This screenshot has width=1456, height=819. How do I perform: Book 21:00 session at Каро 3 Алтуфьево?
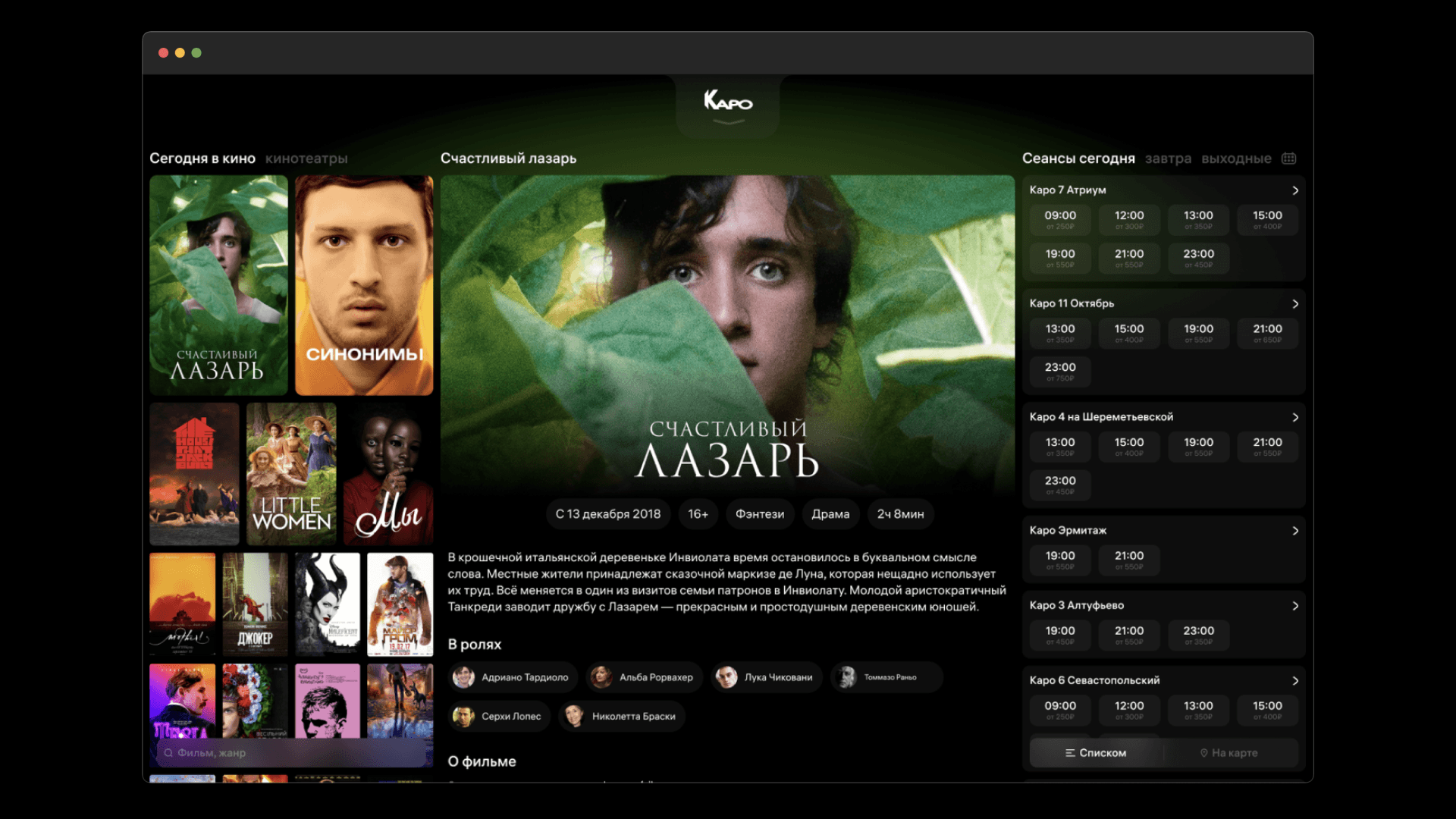(1129, 635)
